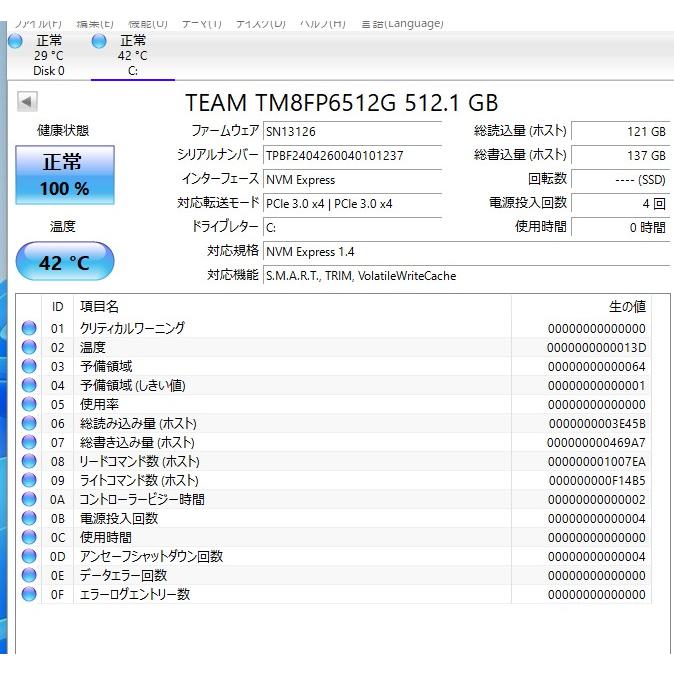The height and width of the screenshot is (674, 674).
Task: Select the 電源投入回数 row name in SMART list
Action: pyautogui.click(x=119, y=518)
